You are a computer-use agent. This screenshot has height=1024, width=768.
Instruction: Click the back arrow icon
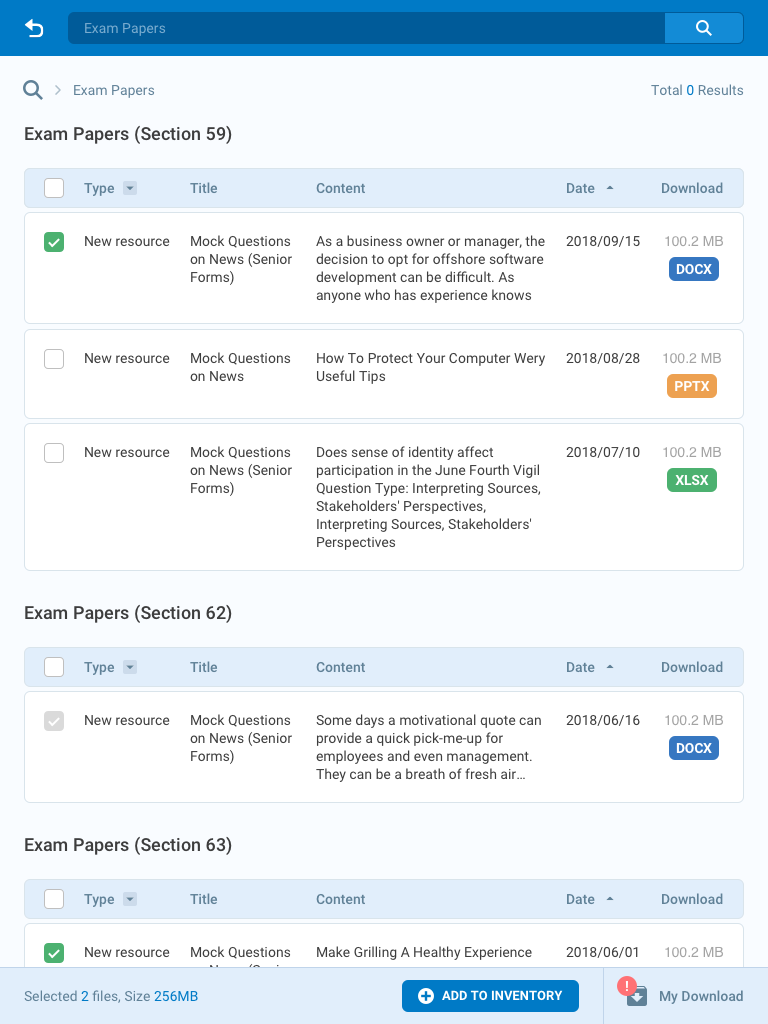35,28
